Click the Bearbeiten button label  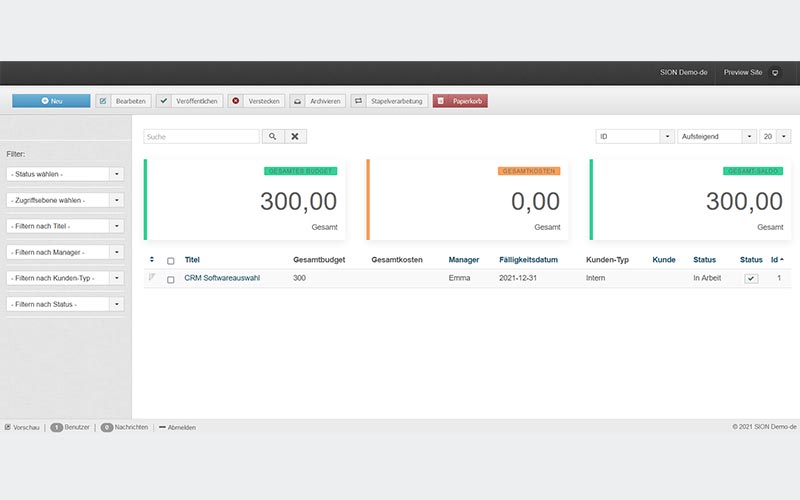pos(131,101)
